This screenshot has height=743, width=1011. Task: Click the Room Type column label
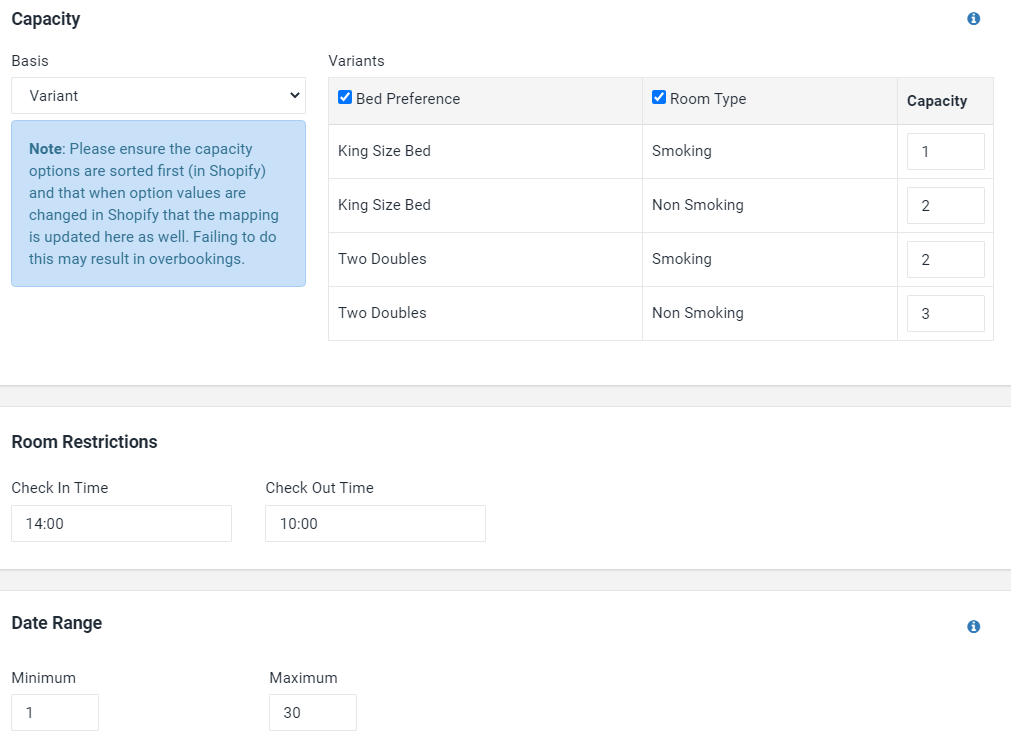(708, 99)
